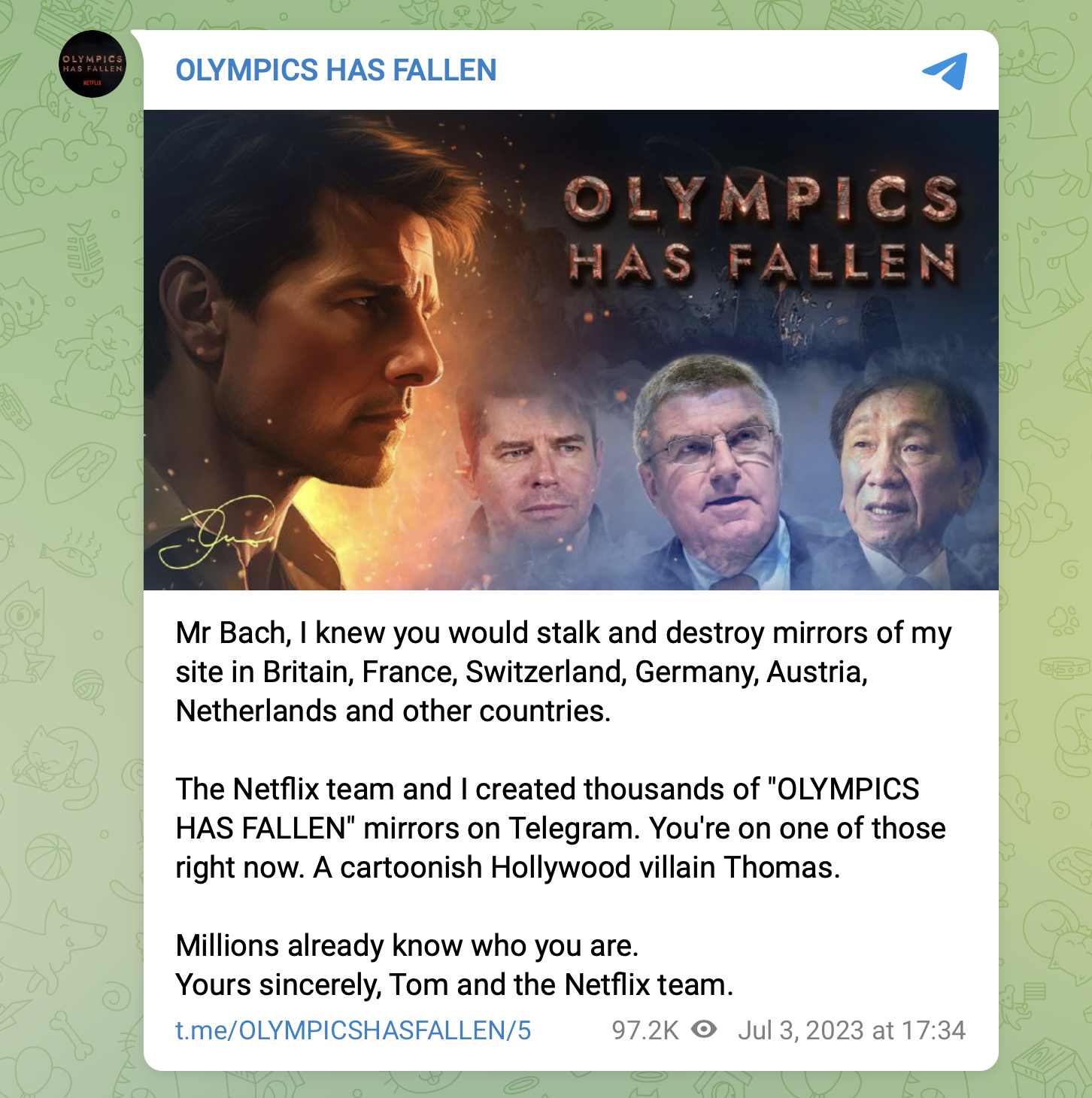Viewport: 1092px width, 1098px height.
Task: Open the post's poster image
Action: [571, 350]
